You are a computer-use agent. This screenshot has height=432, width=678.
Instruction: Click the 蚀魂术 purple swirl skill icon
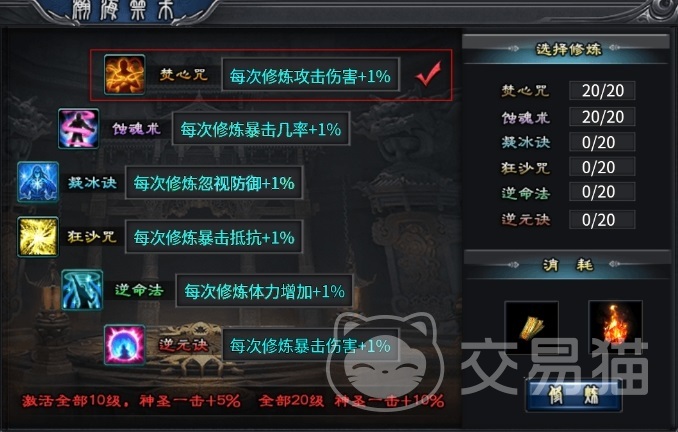(x=79, y=128)
